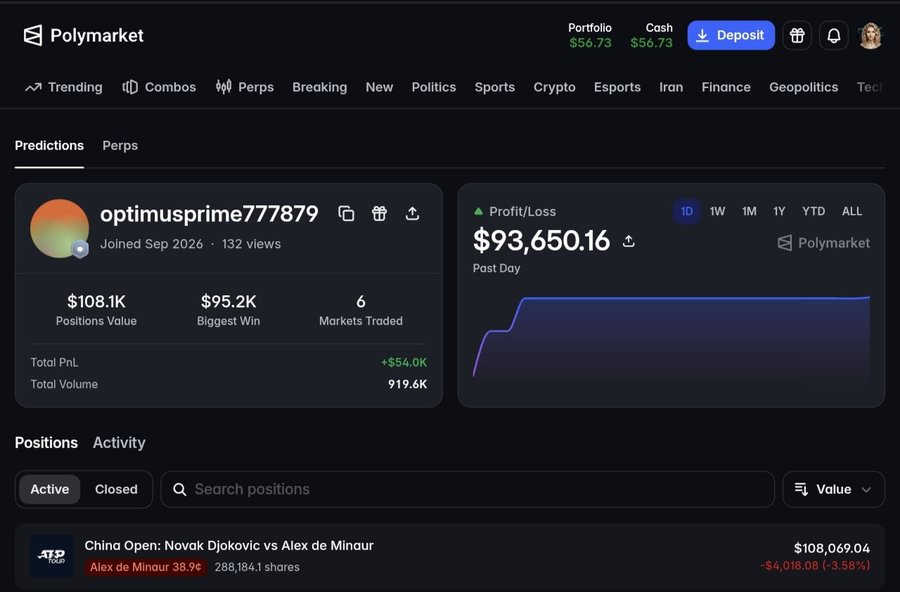Click the Deposit button
Viewport: 900px width, 592px height.
(x=731, y=36)
